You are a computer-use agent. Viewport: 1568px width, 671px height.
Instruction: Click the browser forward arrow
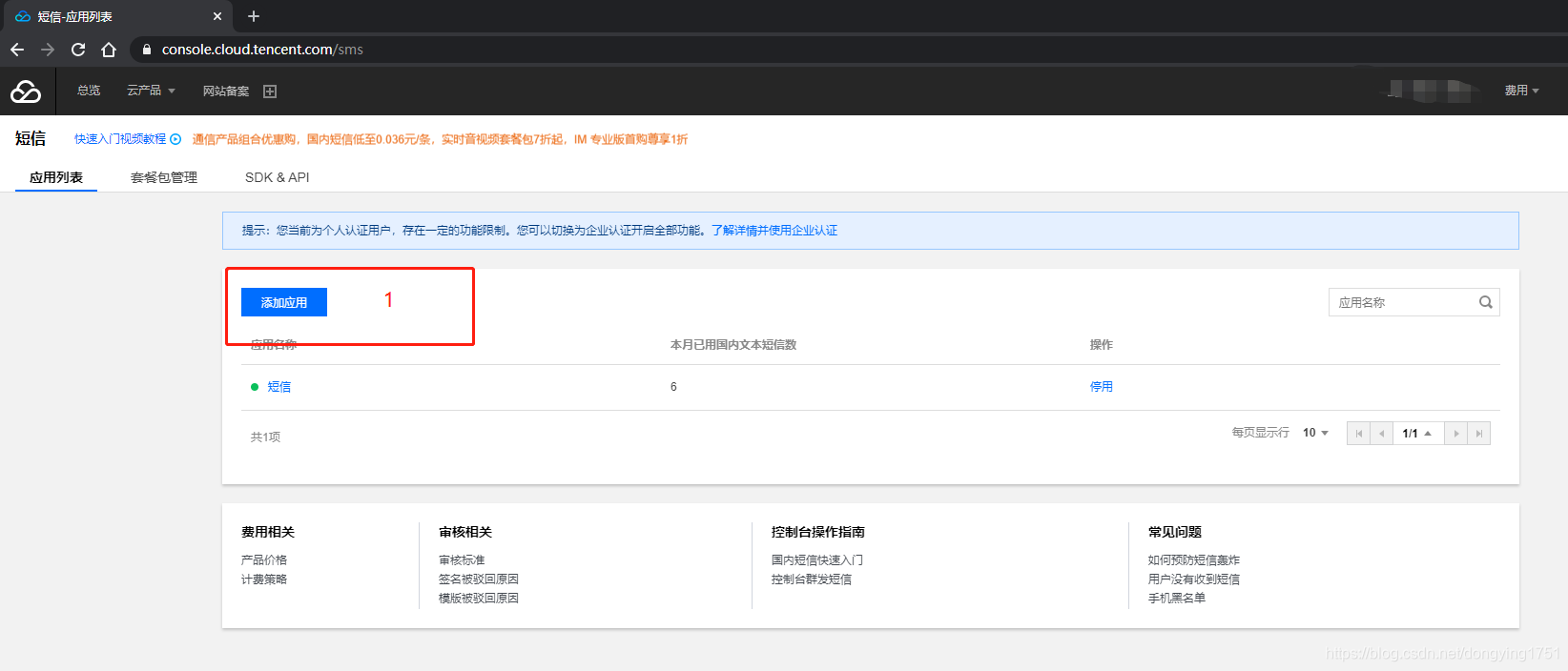[48, 50]
